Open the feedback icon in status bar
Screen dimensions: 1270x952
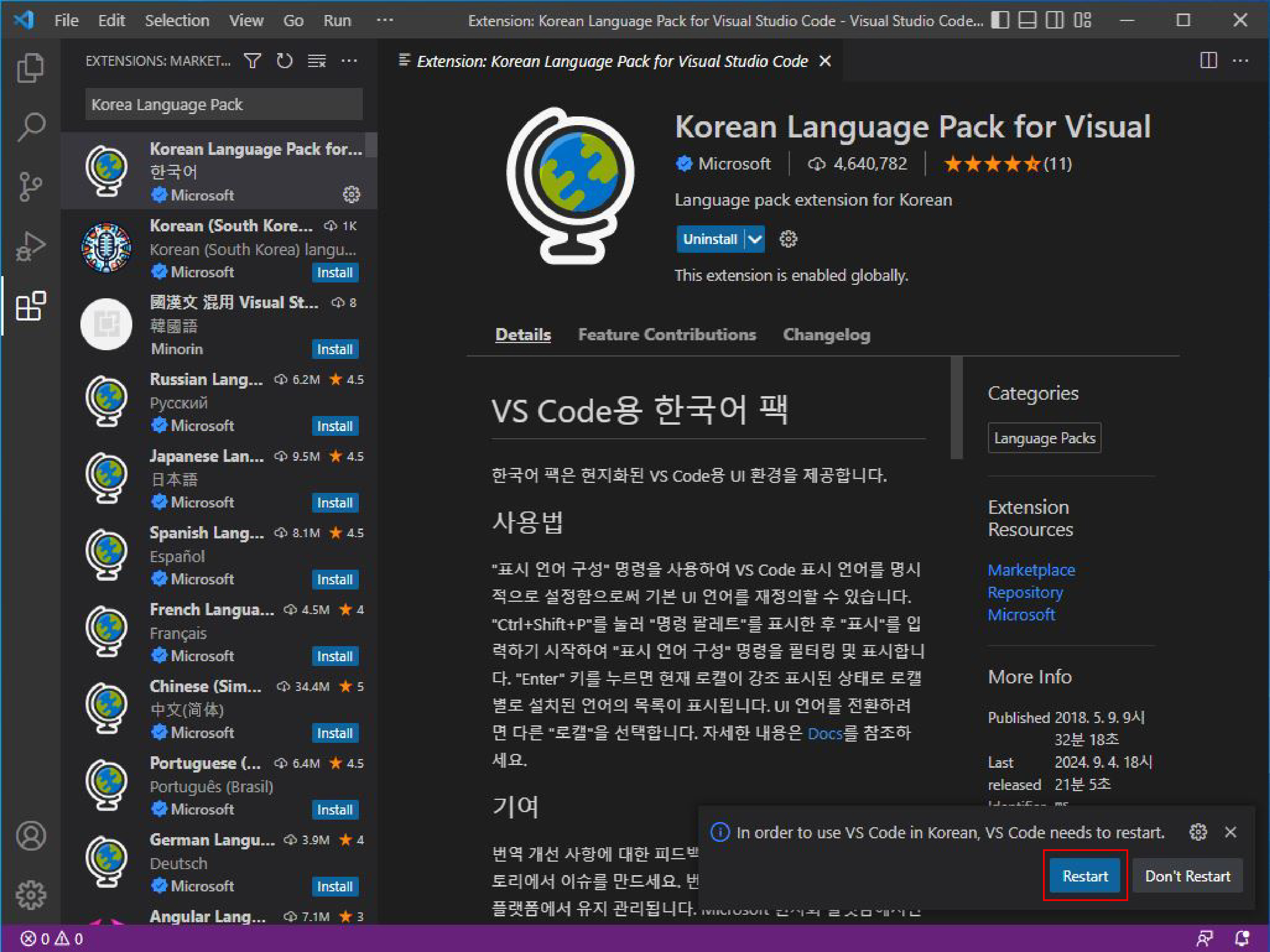tap(1205, 939)
